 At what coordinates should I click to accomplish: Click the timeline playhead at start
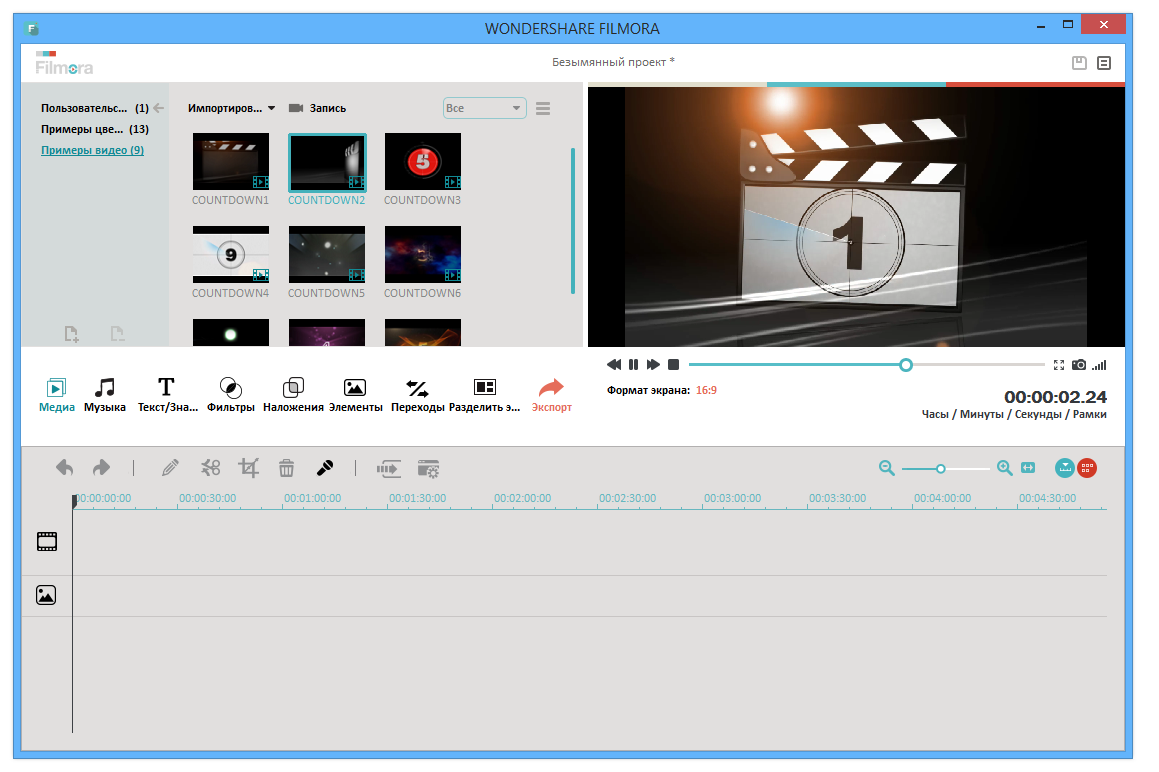click(x=74, y=501)
